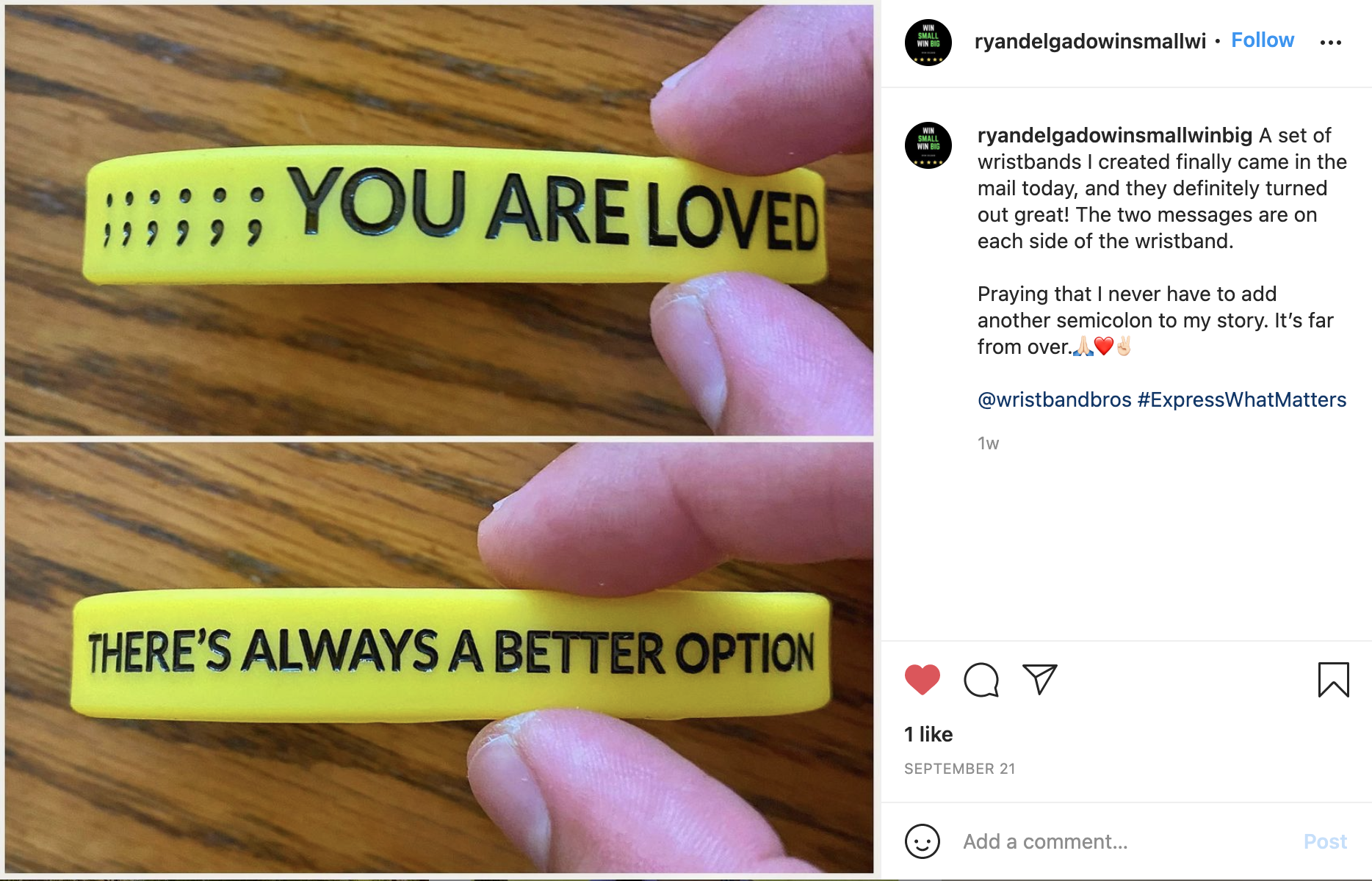The image size is (1372, 881).
Task: Click the THERE'S ALWAYS A BETTER OPTION photo
Action: (x=439, y=658)
